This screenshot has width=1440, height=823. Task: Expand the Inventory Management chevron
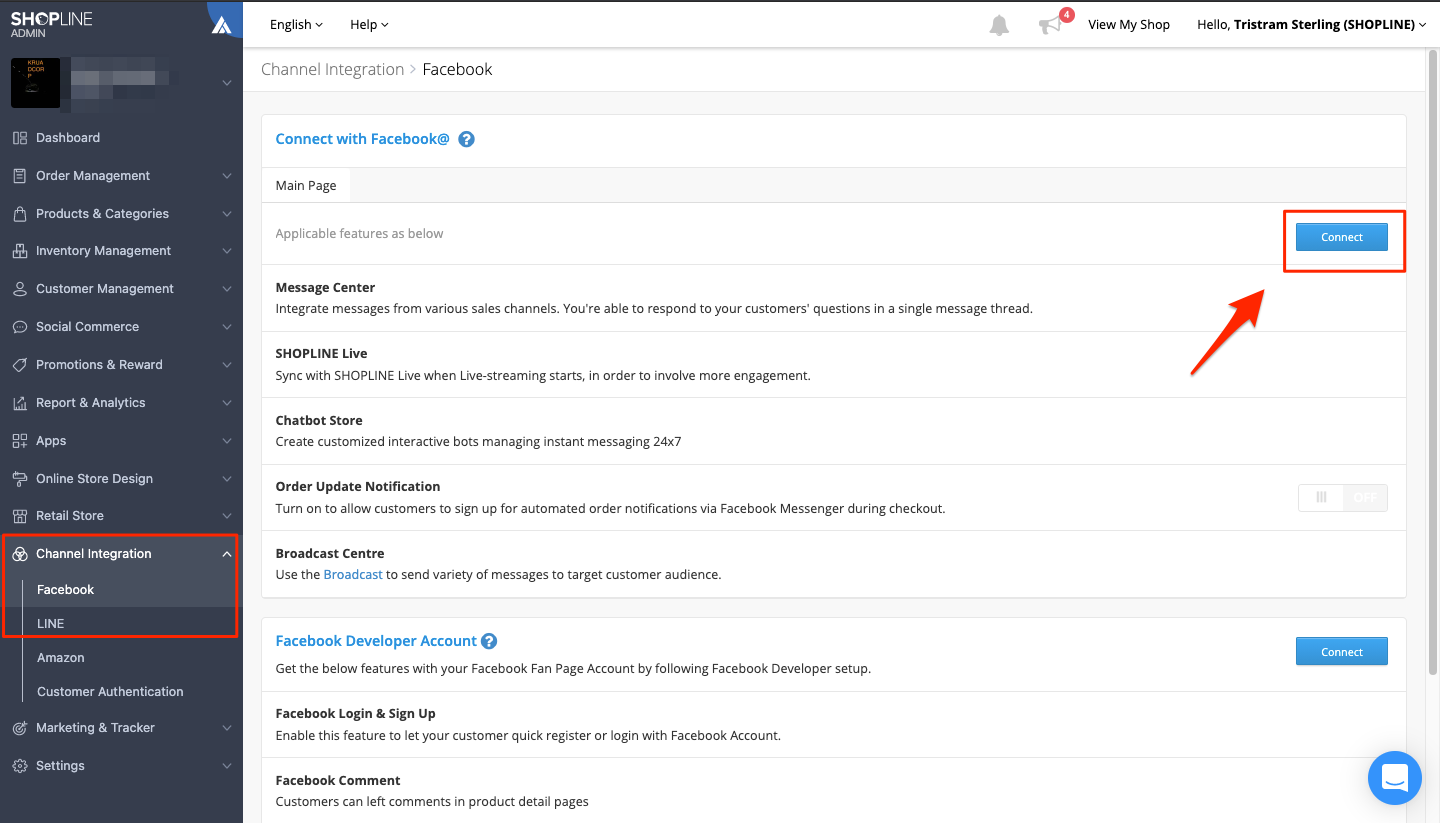click(x=226, y=251)
